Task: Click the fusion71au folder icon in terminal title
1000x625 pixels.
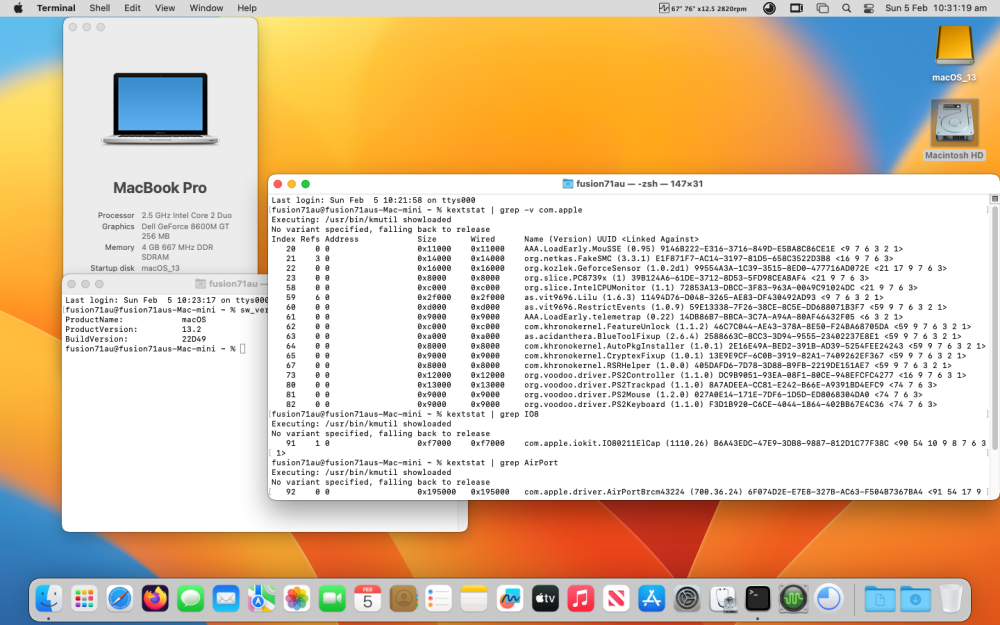Action: pos(567,184)
